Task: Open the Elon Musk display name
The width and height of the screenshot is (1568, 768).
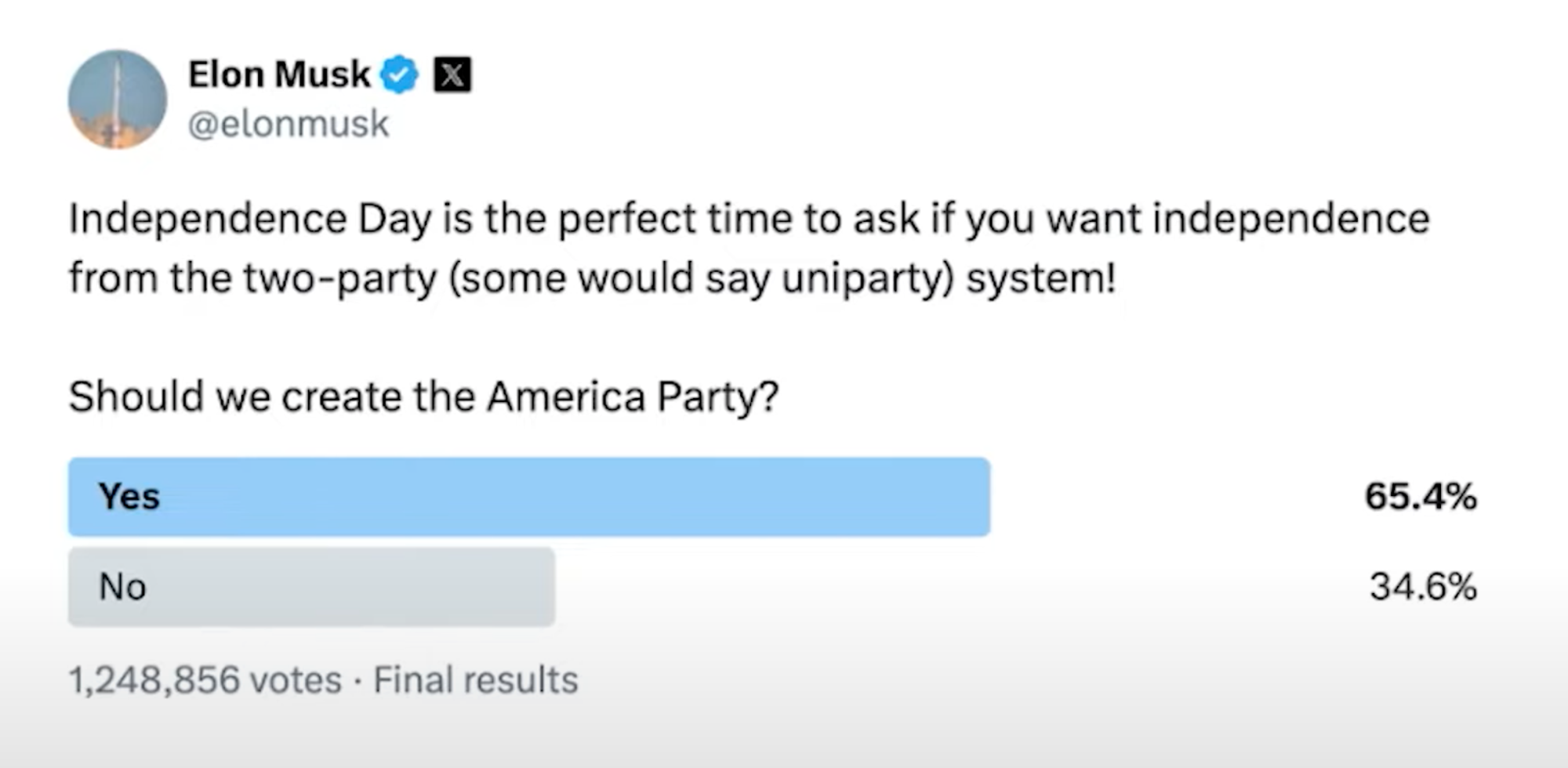Action: (x=279, y=75)
